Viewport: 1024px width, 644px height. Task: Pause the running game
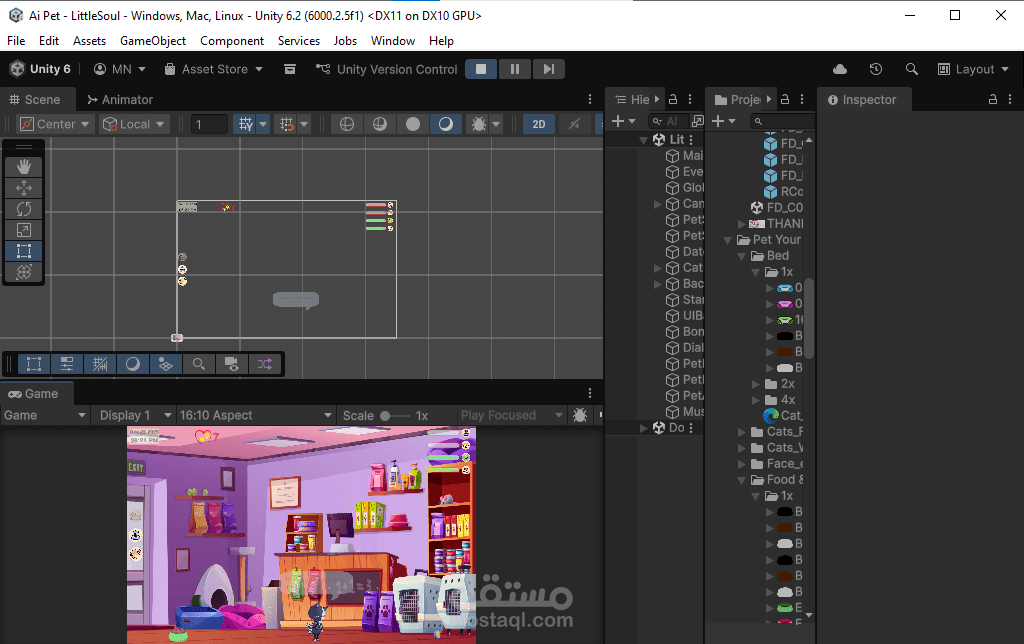[x=515, y=69]
